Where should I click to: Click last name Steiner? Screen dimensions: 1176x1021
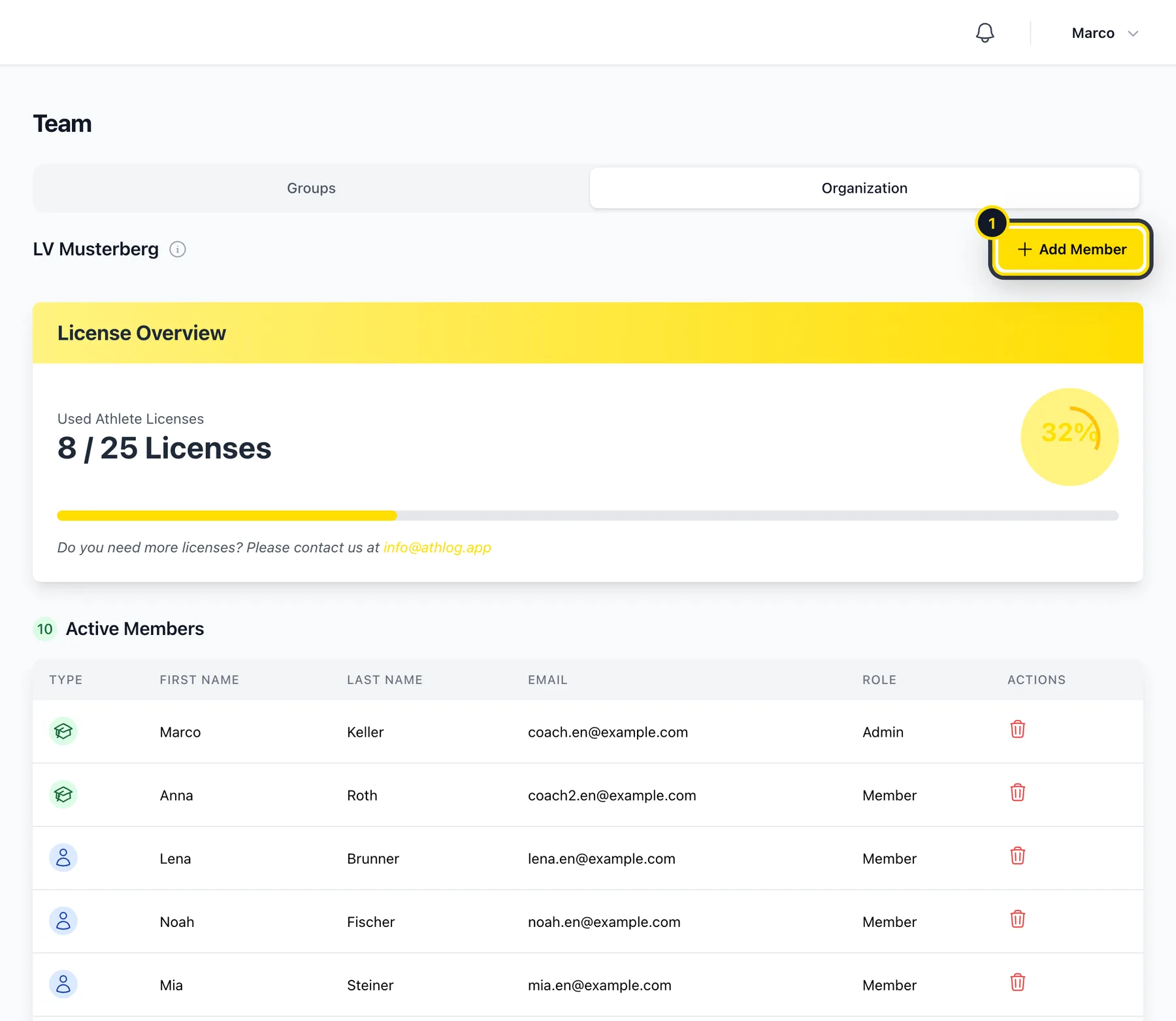(370, 986)
